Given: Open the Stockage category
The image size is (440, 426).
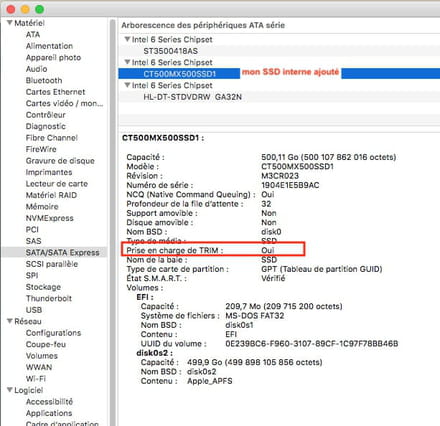Looking at the screenshot, I should pyautogui.click(x=43, y=287).
